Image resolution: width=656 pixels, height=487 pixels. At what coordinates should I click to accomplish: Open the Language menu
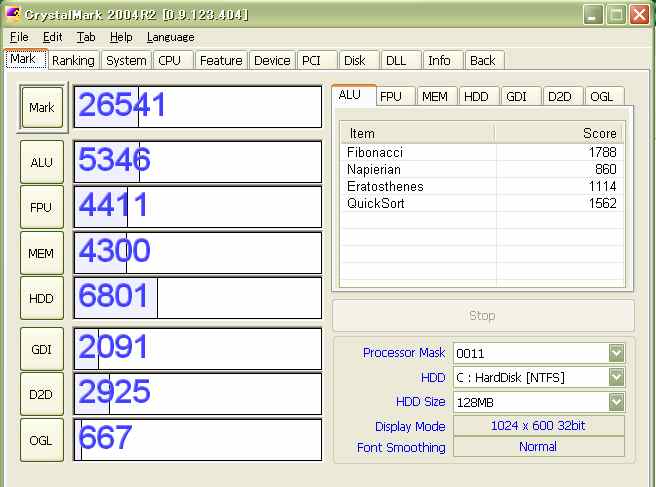(170, 37)
